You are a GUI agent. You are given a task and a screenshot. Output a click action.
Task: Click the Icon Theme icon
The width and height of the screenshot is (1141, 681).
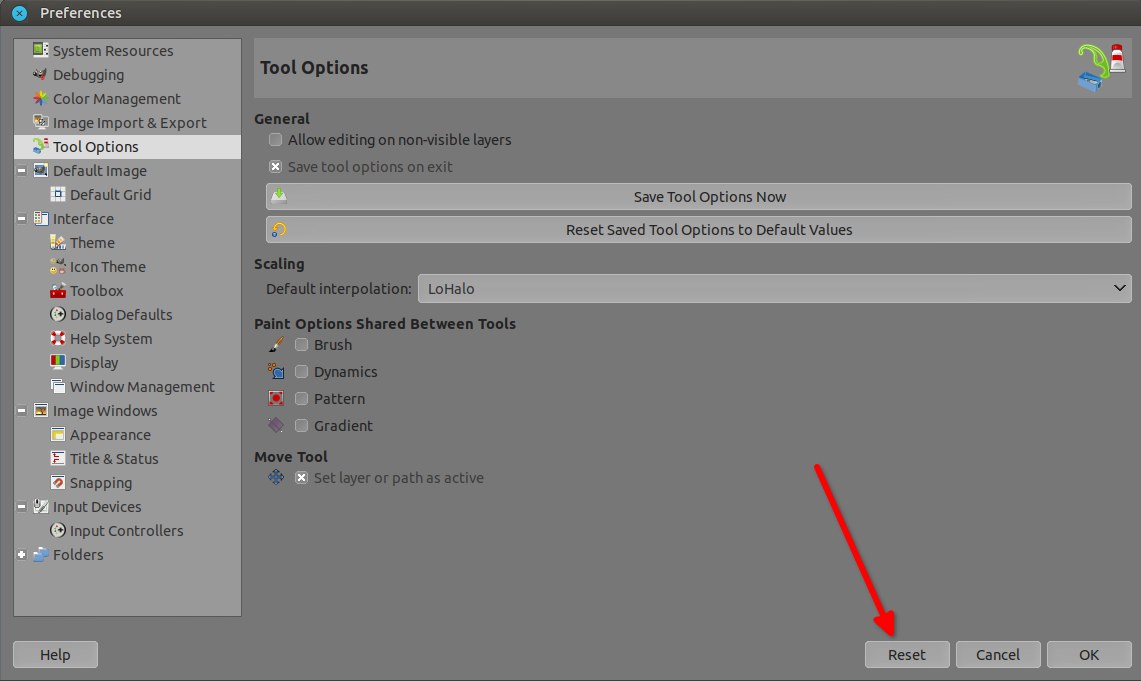(x=57, y=266)
